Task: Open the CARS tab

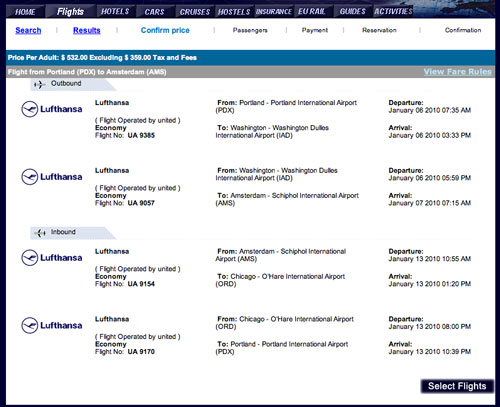Action: pos(154,12)
